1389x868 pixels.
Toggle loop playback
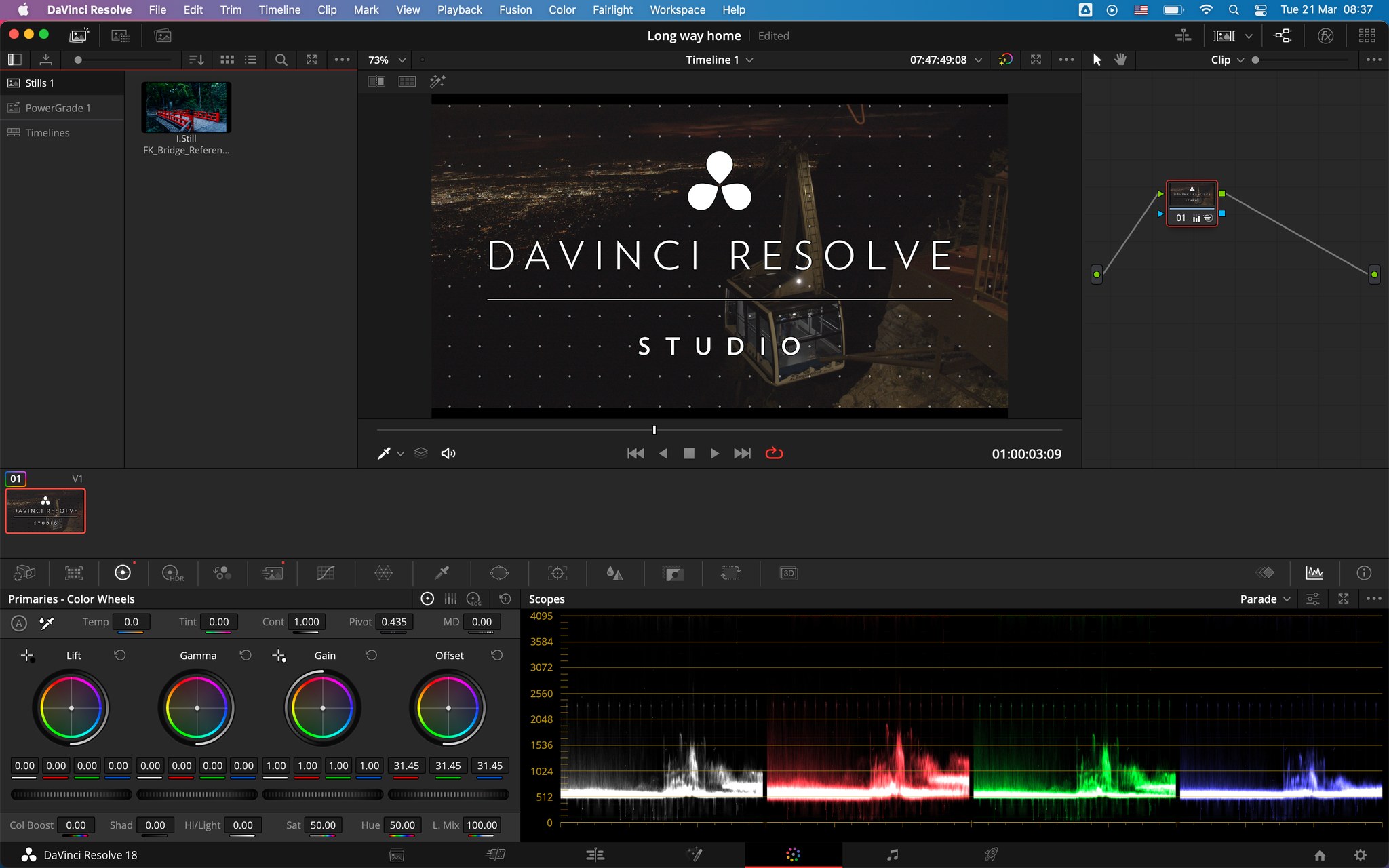(x=775, y=453)
